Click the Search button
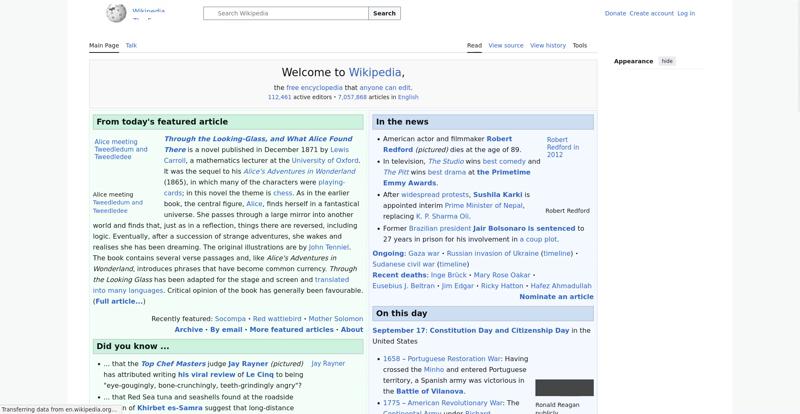 coord(384,13)
